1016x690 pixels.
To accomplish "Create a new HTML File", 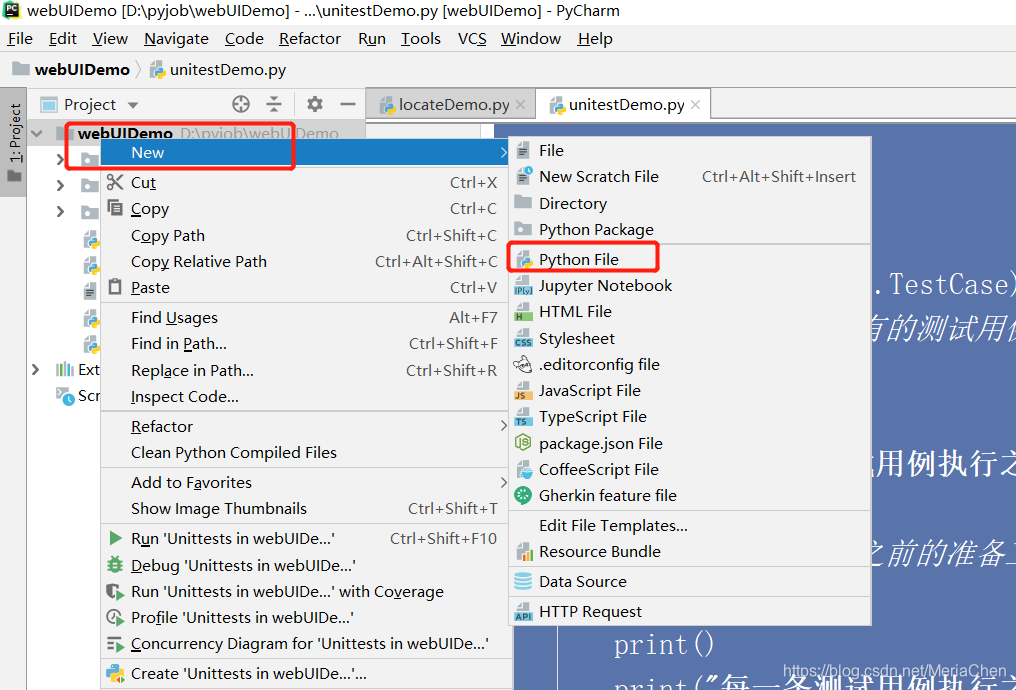I will tap(690, 312).
